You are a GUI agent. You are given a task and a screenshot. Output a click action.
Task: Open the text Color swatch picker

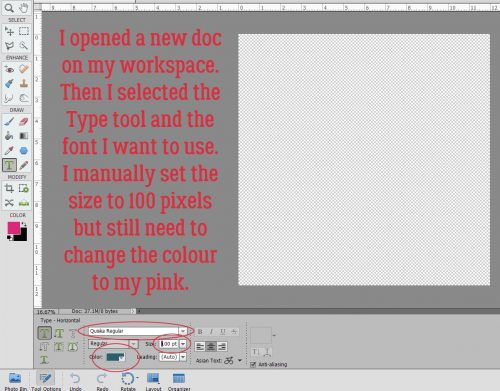(x=115, y=357)
